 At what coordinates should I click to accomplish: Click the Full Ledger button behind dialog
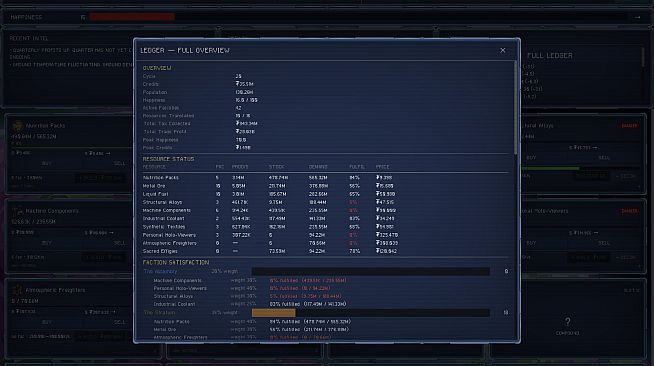point(550,55)
